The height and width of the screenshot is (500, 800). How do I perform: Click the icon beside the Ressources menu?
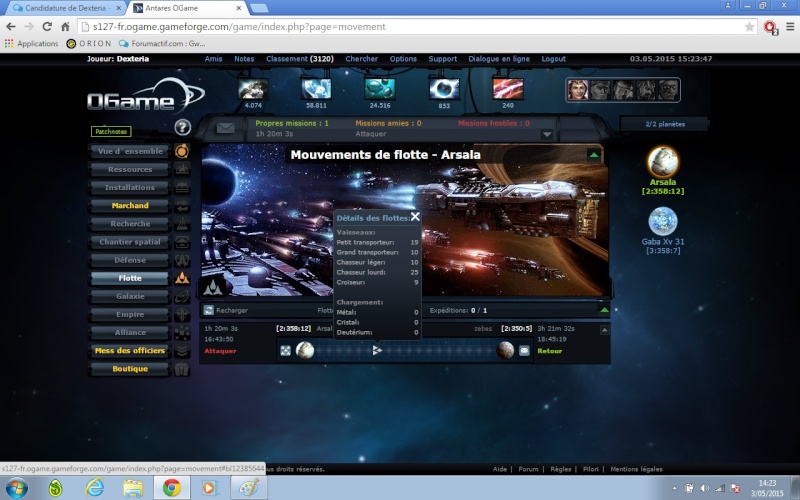[x=182, y=169]
